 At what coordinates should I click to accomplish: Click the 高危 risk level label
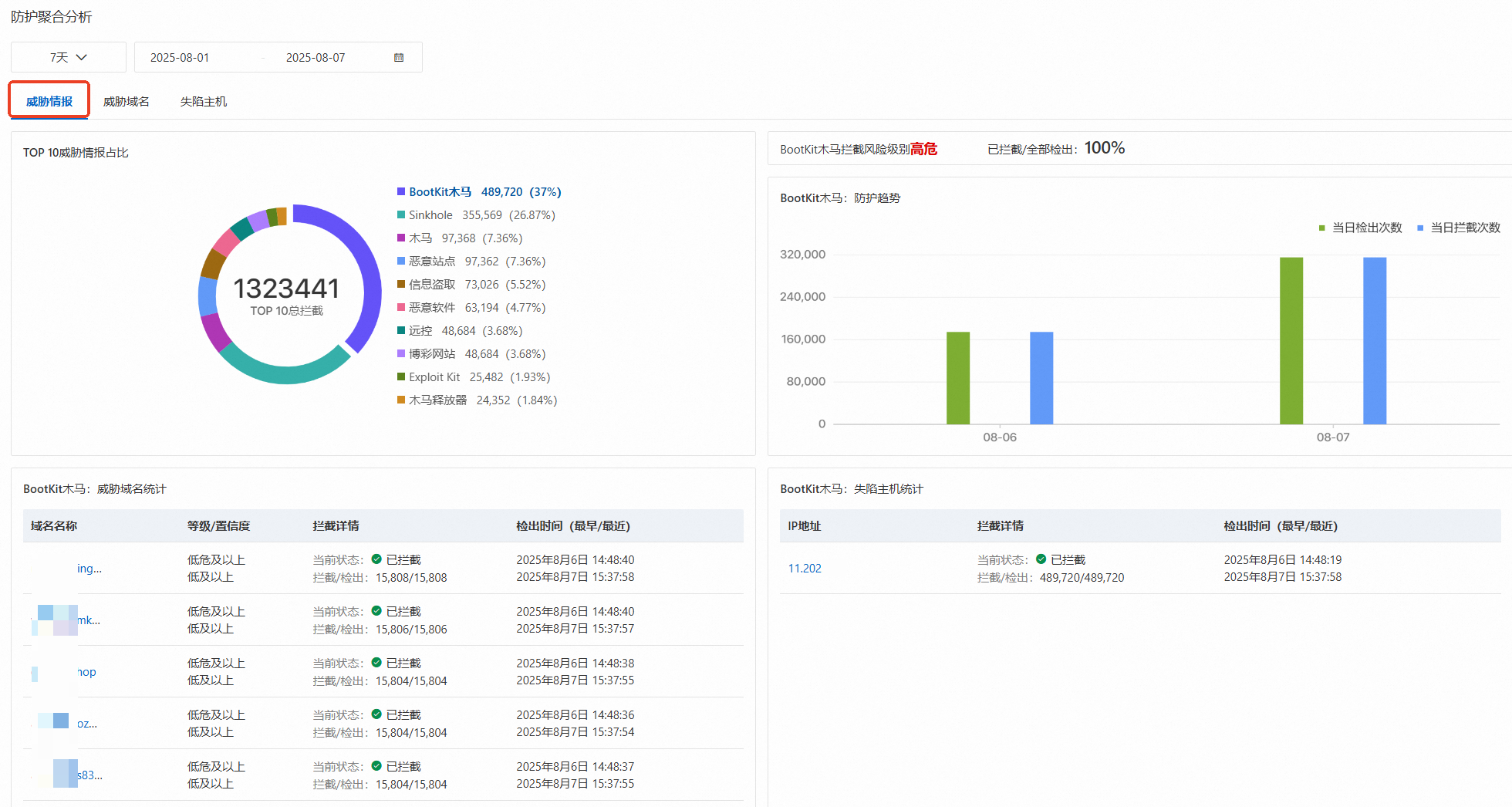(x=923, y=149)
